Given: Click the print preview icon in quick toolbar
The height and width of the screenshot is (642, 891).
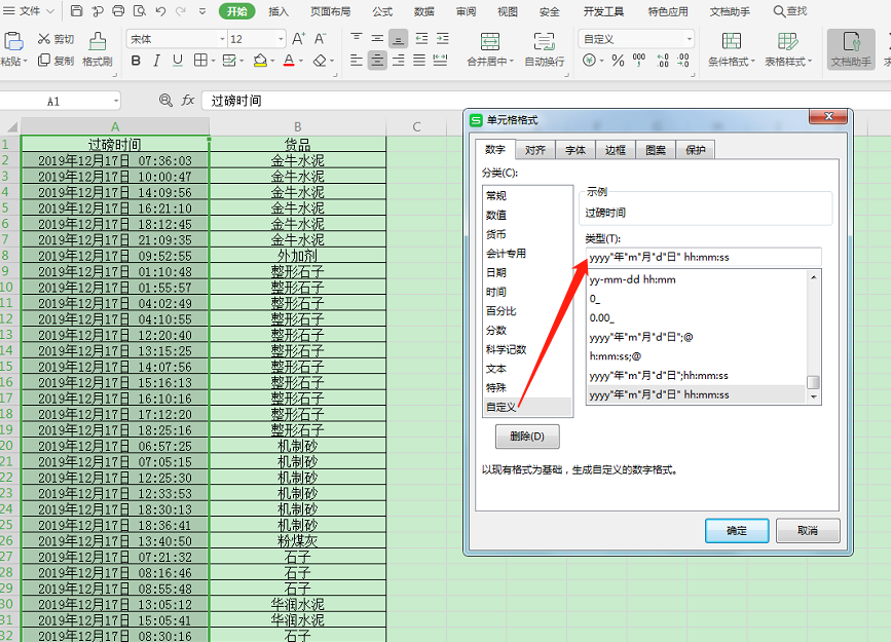Looking at the screenshot, I should 139,11.
